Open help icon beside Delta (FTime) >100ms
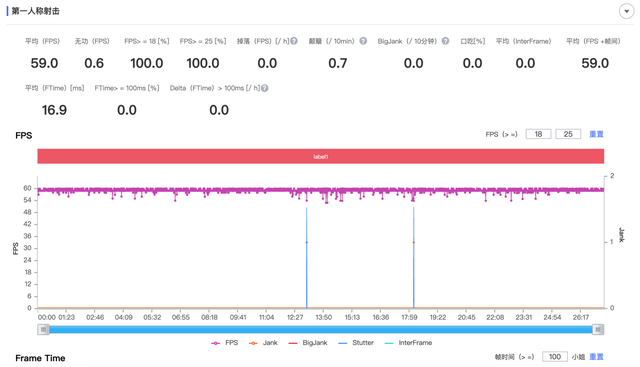 (264, 88)
